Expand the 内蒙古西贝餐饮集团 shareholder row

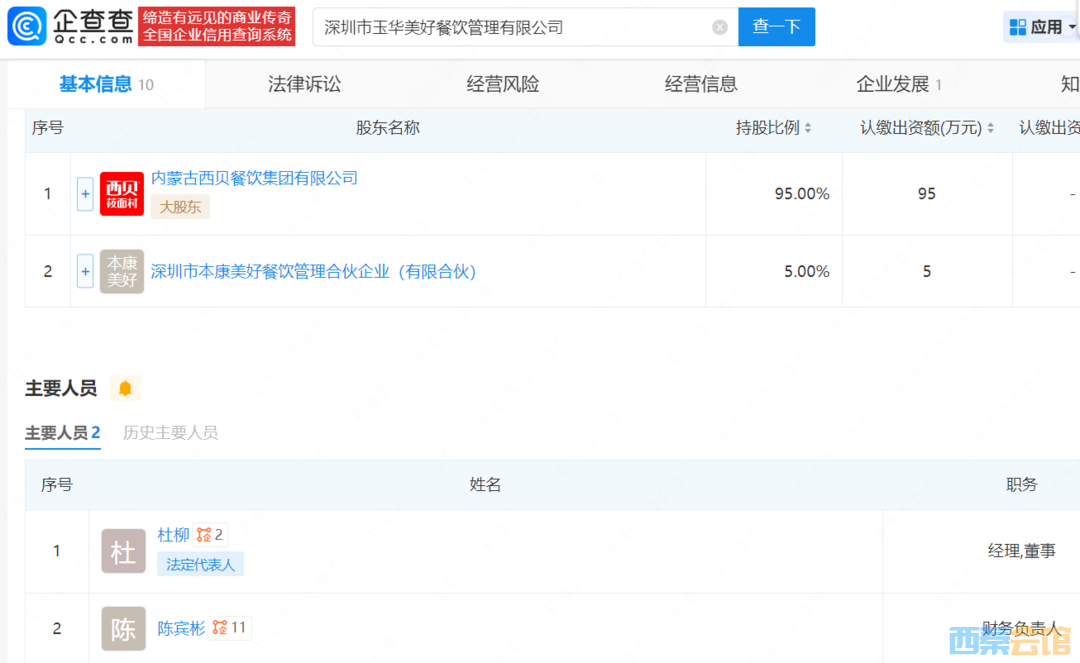(85, 193)
